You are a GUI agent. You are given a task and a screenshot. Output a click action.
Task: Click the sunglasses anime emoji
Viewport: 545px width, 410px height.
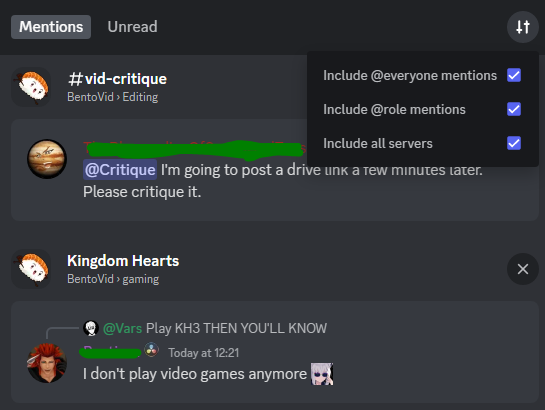322,374
